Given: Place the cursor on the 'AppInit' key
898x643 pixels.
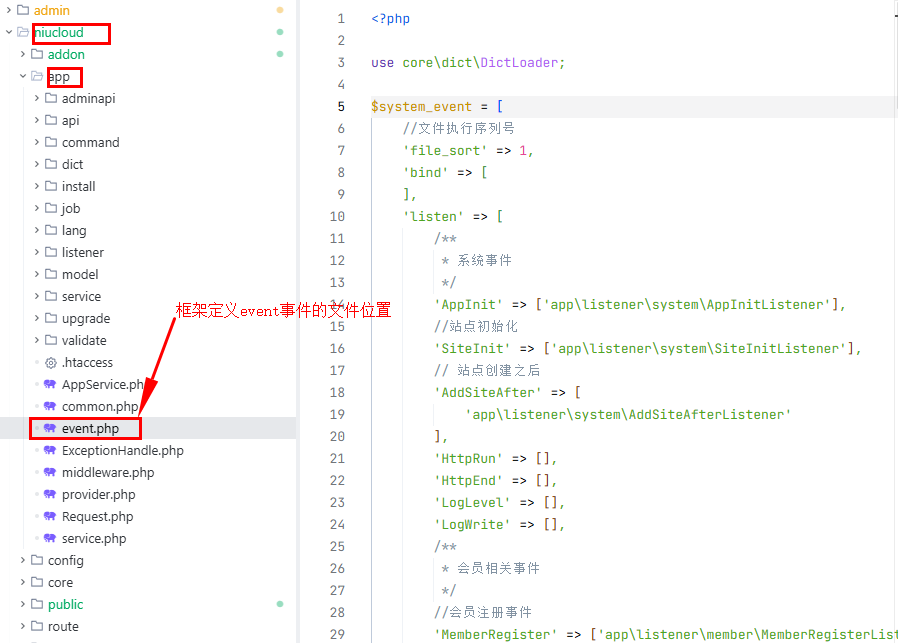Looking at the screenshot, I should pyautogui.click(x=468, y=304).
